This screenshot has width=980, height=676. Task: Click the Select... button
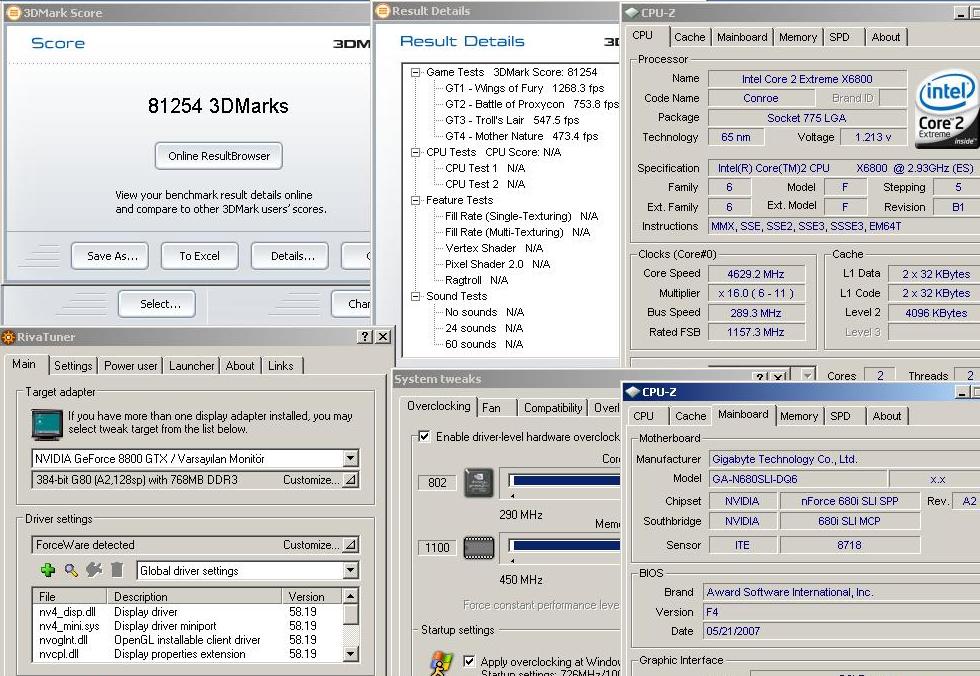(x=157, y=304)
